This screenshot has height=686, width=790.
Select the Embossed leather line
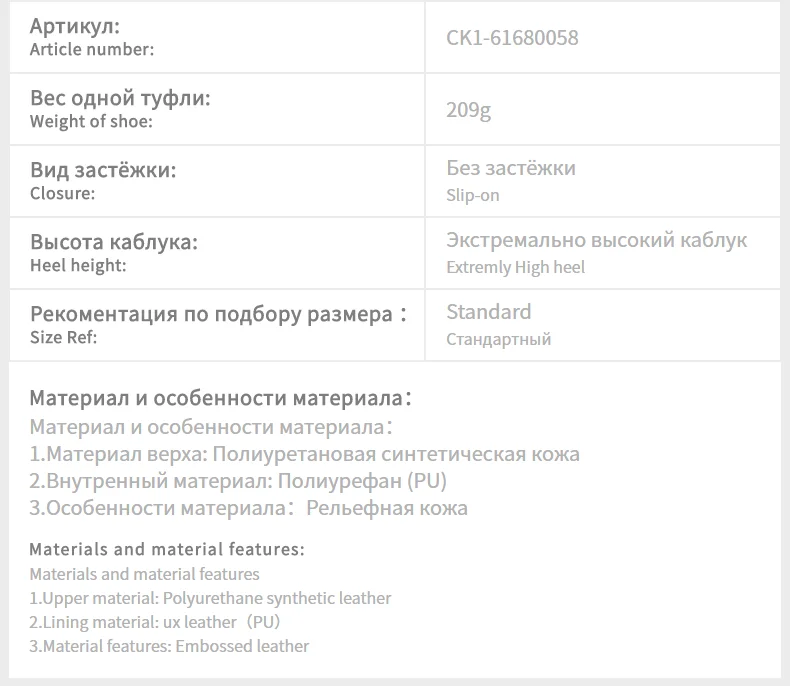click(x=169, y=646)
